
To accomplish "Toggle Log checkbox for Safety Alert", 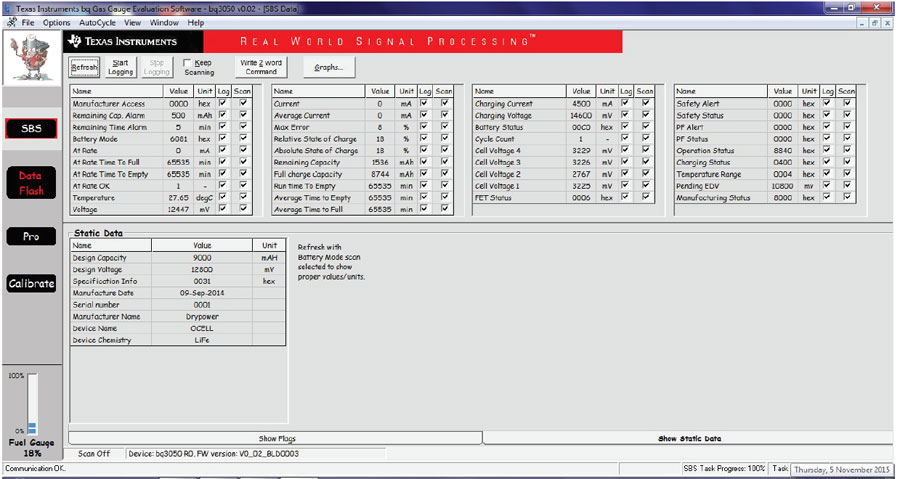I will [x=827, y=103].
